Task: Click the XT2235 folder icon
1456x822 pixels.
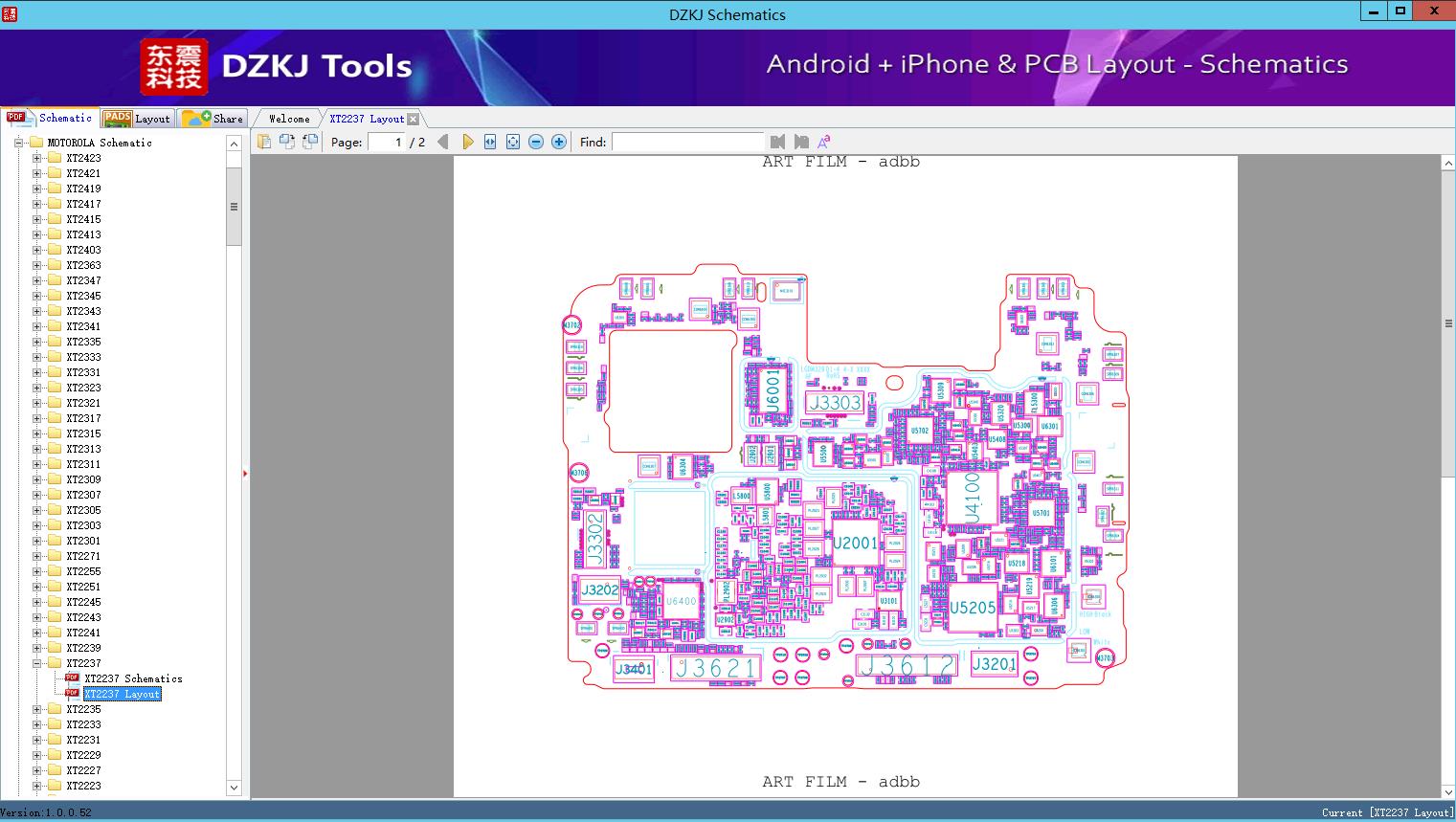Action: [55, 709]
